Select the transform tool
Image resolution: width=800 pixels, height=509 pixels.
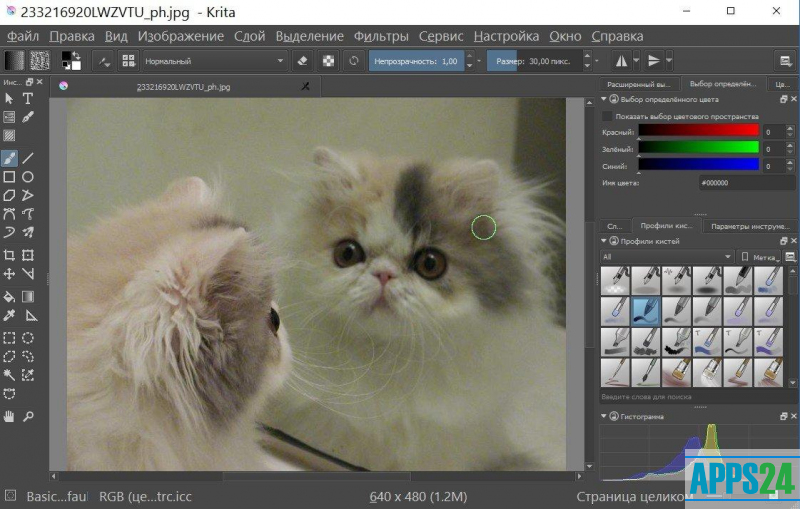pyautogui.click(x=28, y=255)
